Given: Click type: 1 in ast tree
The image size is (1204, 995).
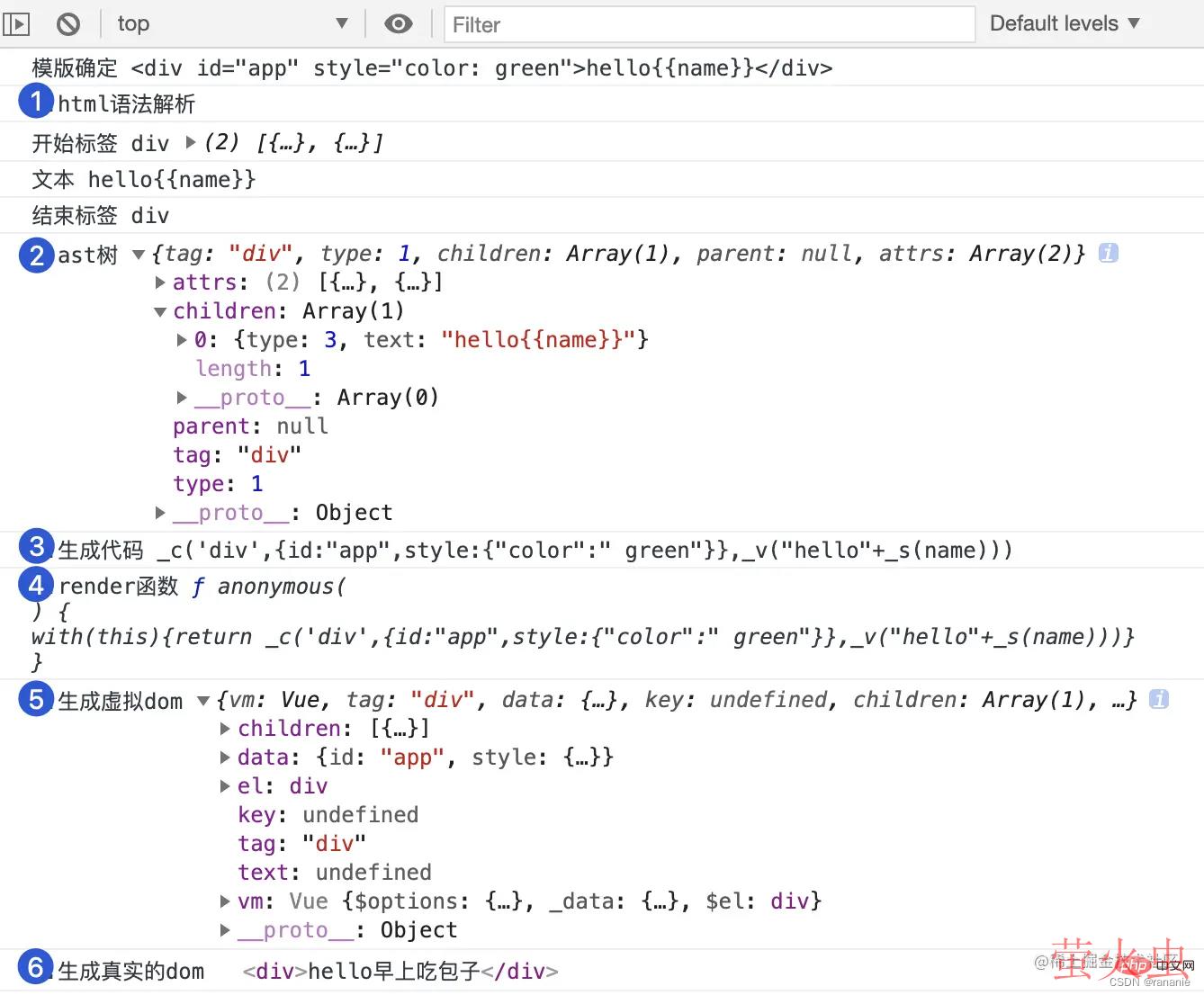Looking at the screenshot, I should point(218,484).
